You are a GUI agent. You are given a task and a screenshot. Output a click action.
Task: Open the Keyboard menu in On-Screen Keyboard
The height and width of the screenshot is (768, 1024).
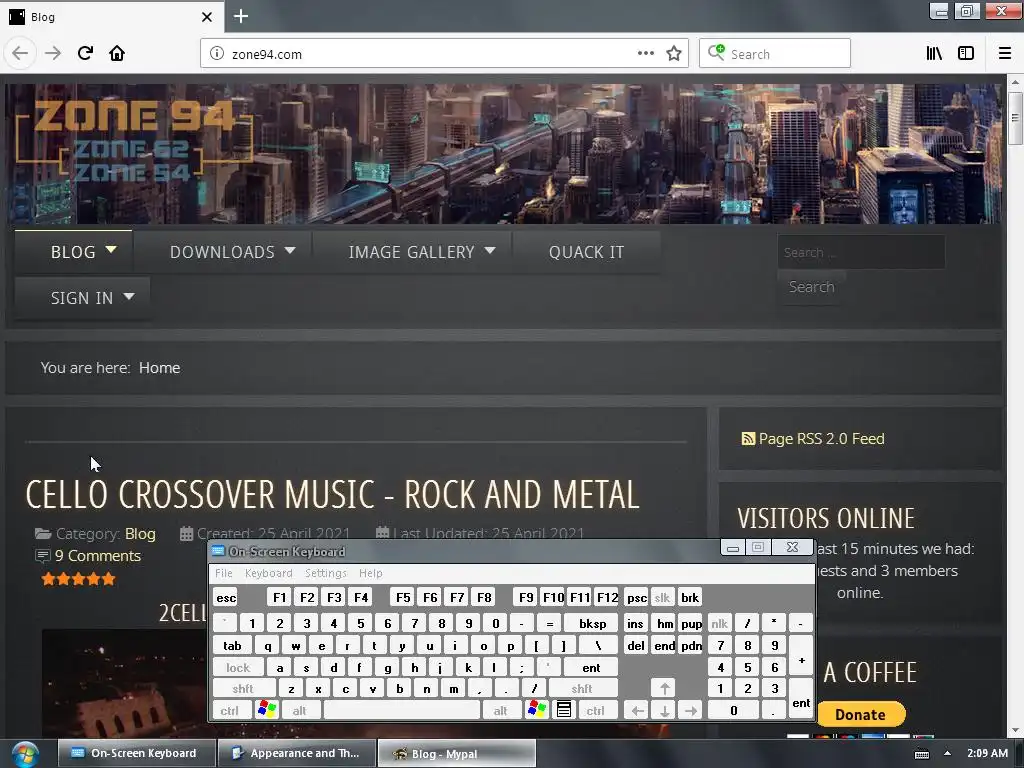click(268, 573)
